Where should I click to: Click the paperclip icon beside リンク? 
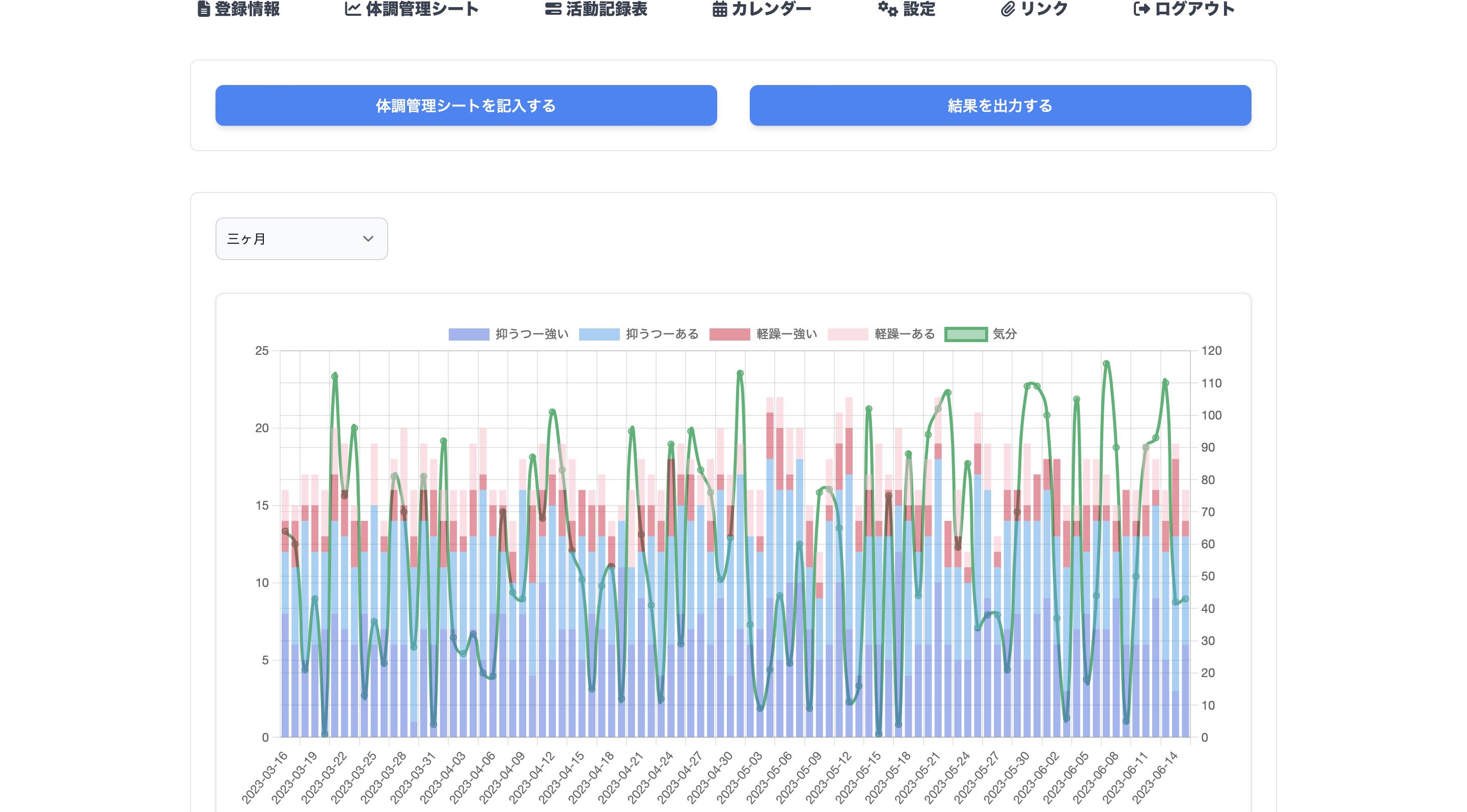tap(1008, 9)
